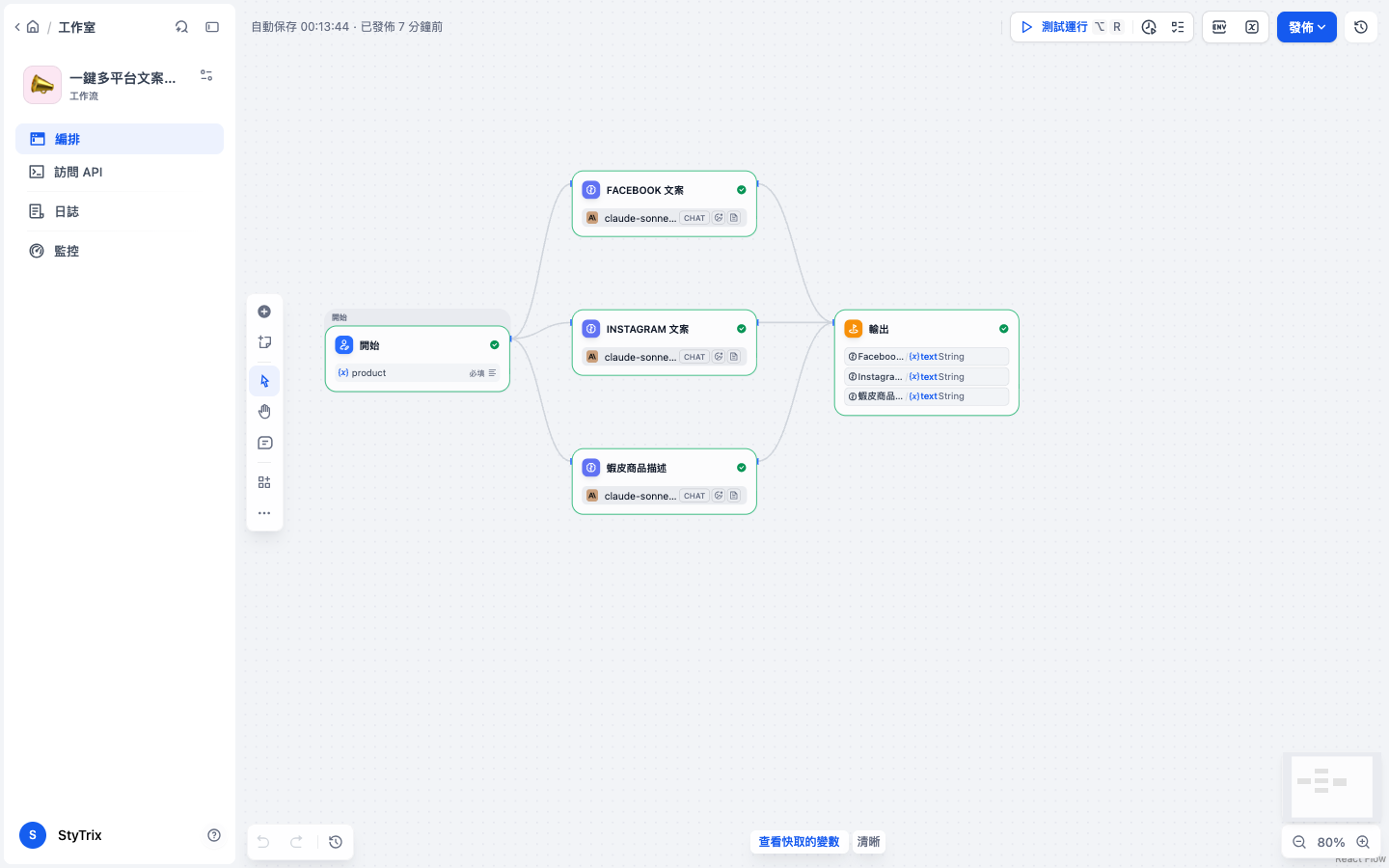
Task: Toggle the sidebar collapse icon
Action: (x=212, y=27)
